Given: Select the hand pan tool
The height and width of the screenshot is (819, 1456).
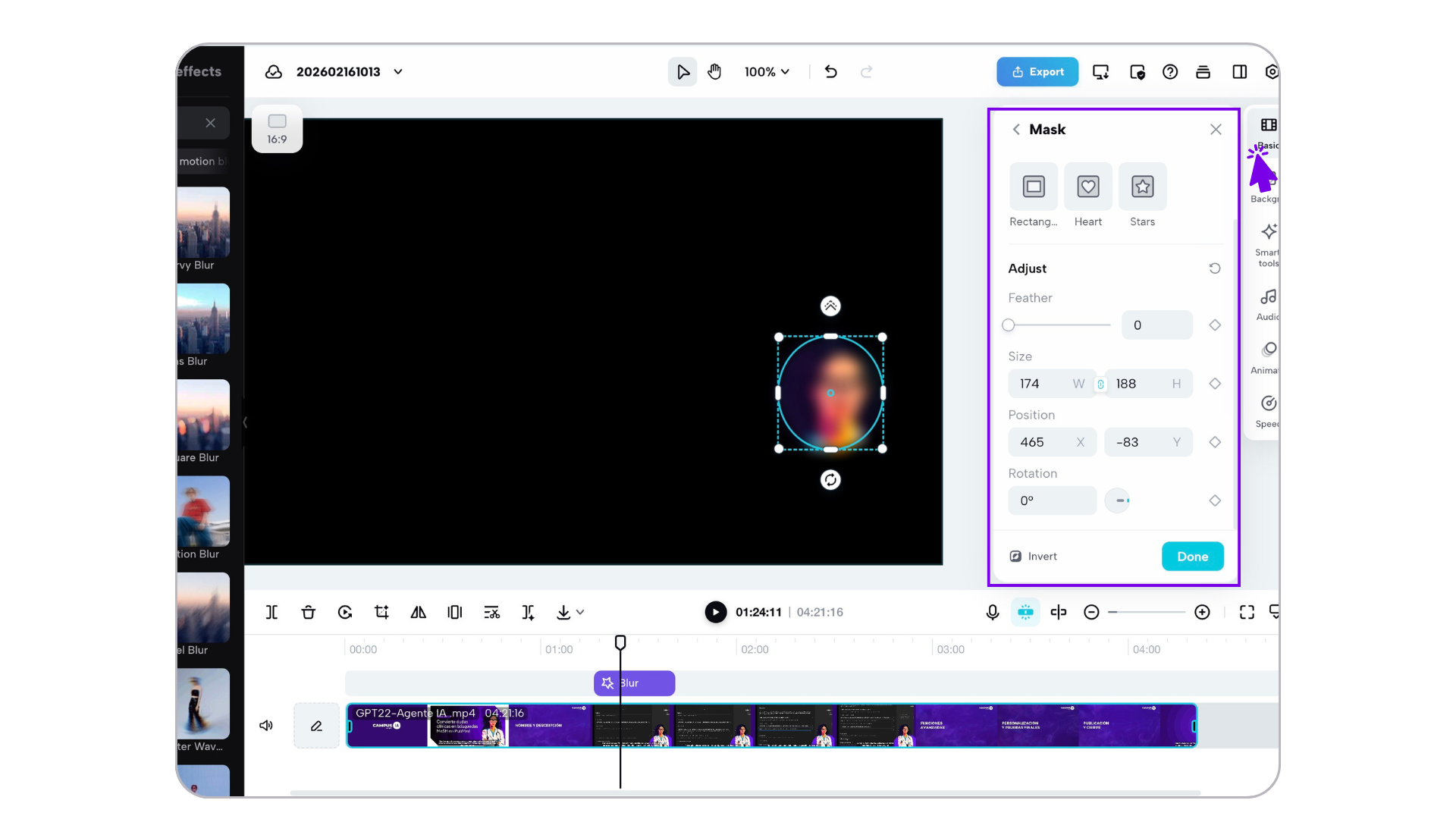Looking at the screenshot, I should point(714,72).
